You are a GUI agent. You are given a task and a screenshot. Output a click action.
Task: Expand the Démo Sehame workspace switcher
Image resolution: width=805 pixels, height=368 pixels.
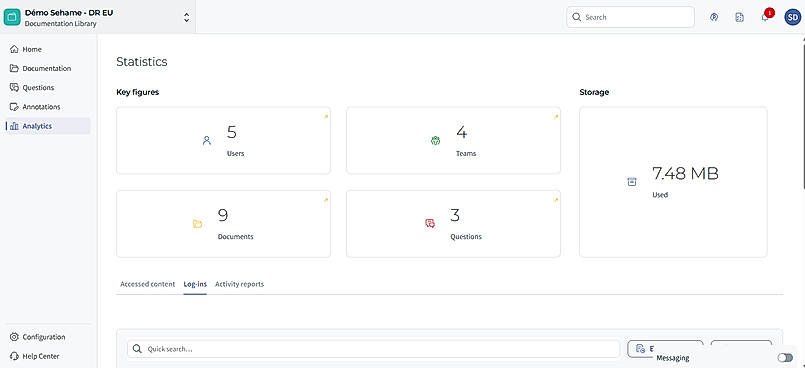(186, 17)
